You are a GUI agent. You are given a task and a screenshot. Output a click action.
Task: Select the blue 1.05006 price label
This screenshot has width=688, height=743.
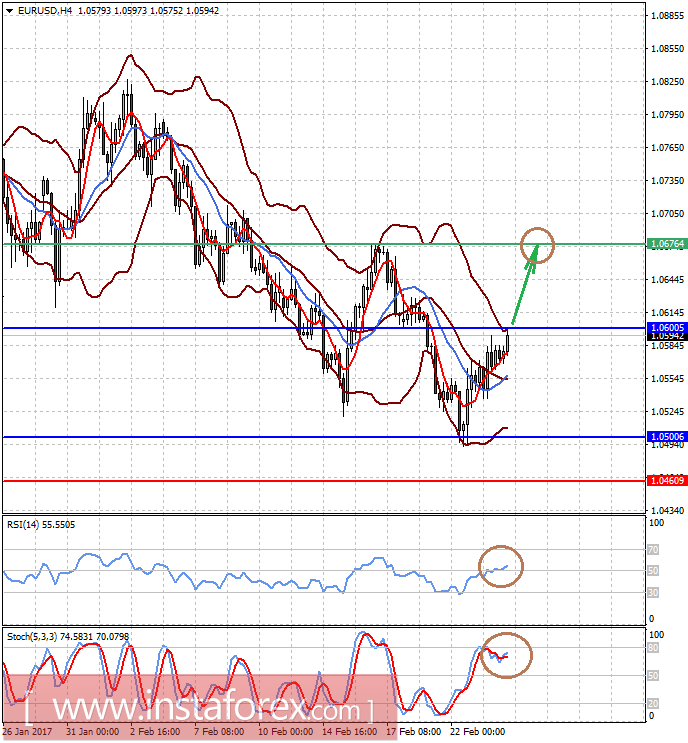tap(665, 437)
